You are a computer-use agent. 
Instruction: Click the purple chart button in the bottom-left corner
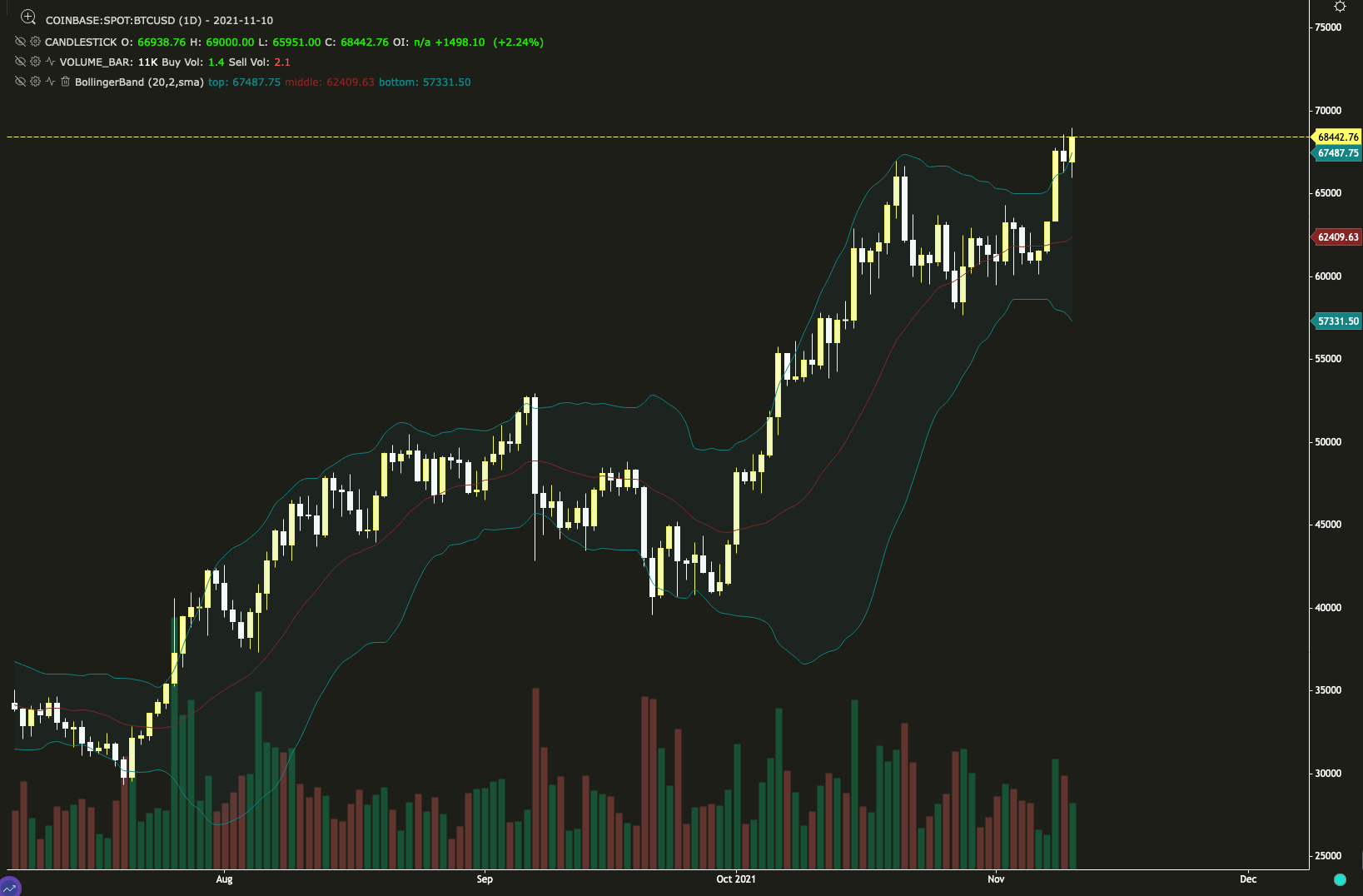point(9,885)
